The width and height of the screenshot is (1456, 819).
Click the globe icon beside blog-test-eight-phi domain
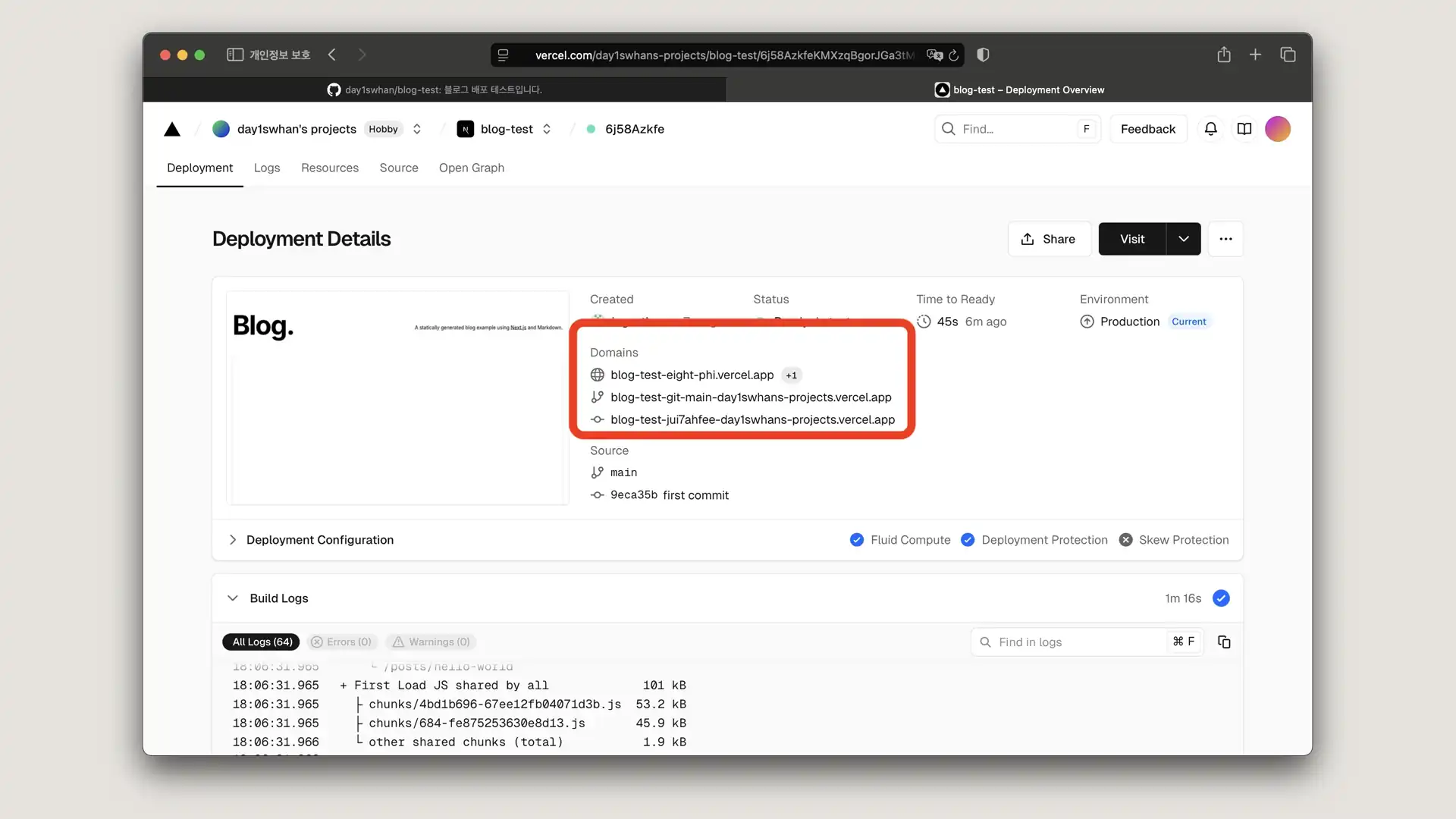pyautogui.click(x=598, y=375)
